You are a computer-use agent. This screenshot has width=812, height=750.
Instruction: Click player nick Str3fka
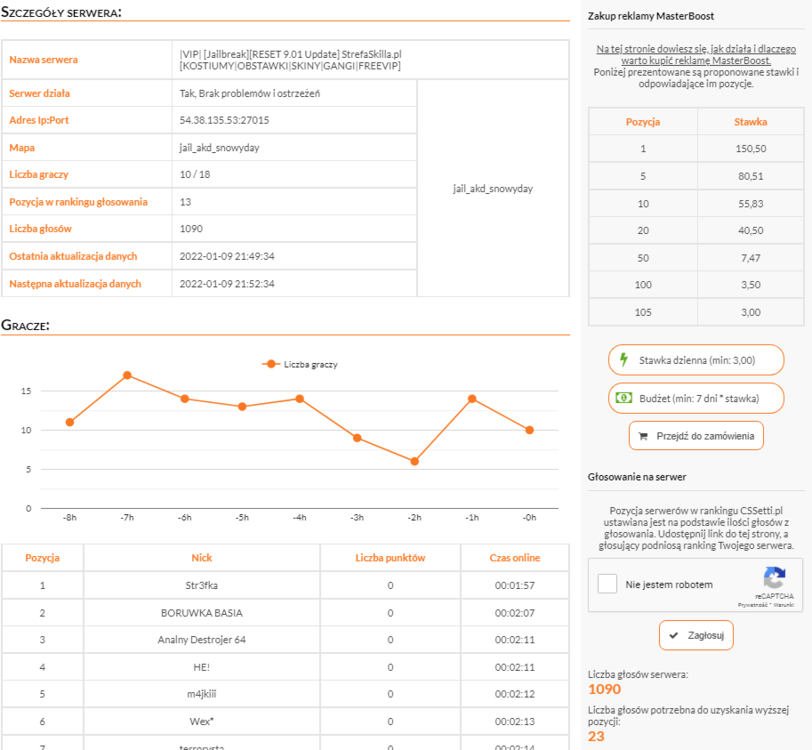click(x=201, y=585)
